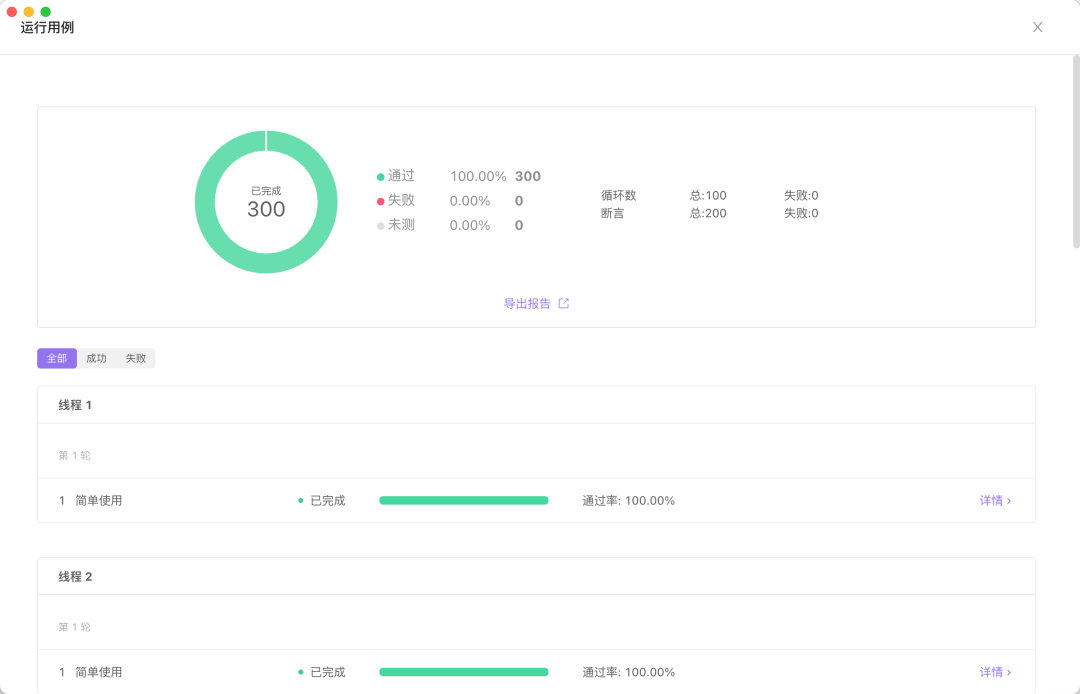Screen dimensions: 1080x694
Task: Click the 总:100 value
Action: pyautogui.click(x=708, y=196)
